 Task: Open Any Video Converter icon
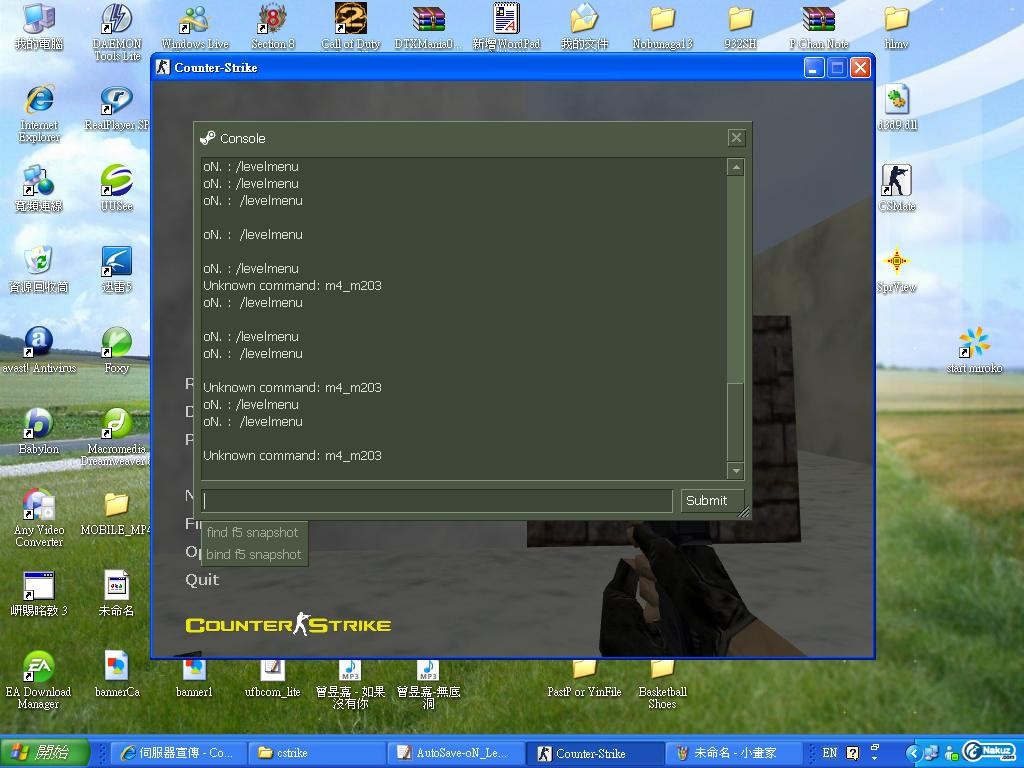[39, 518]
